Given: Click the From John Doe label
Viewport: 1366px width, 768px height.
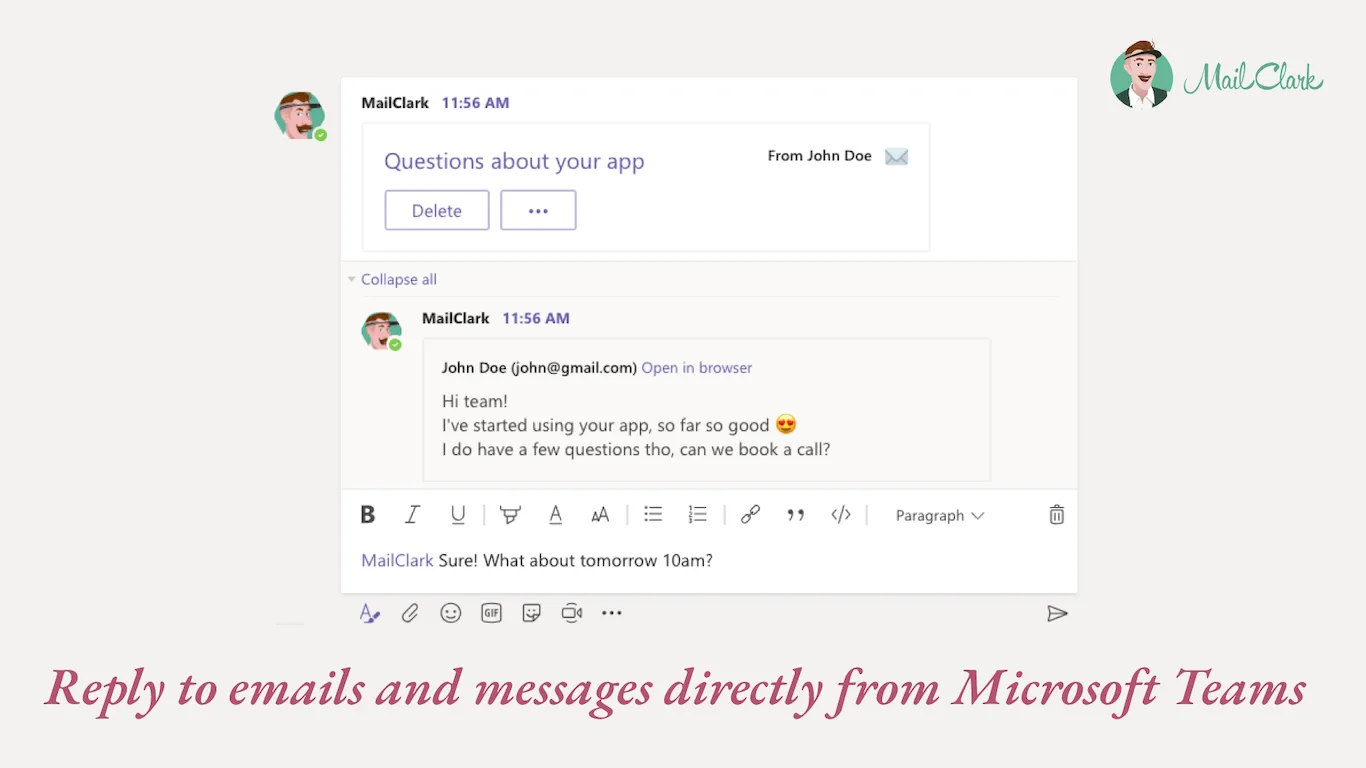Looking at the screenshot, I should click(820, 156).
